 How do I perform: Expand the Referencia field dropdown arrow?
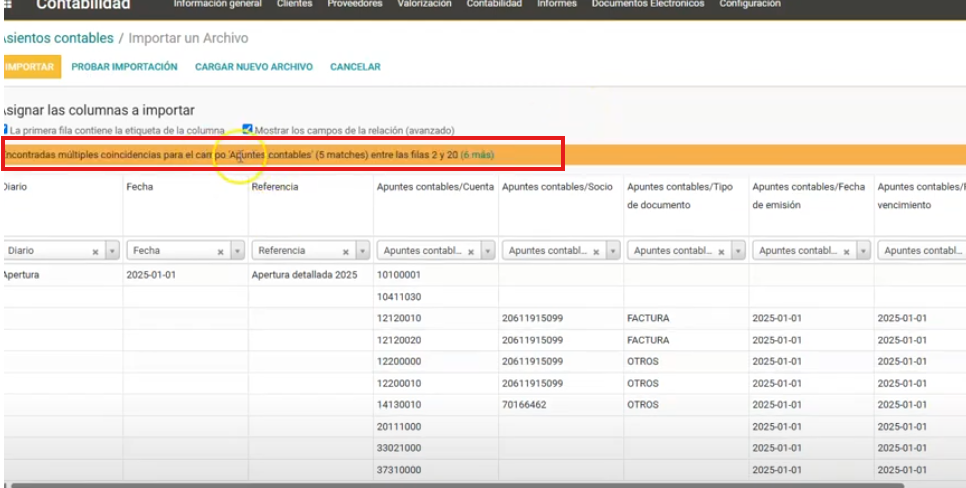tap(362, 252)
